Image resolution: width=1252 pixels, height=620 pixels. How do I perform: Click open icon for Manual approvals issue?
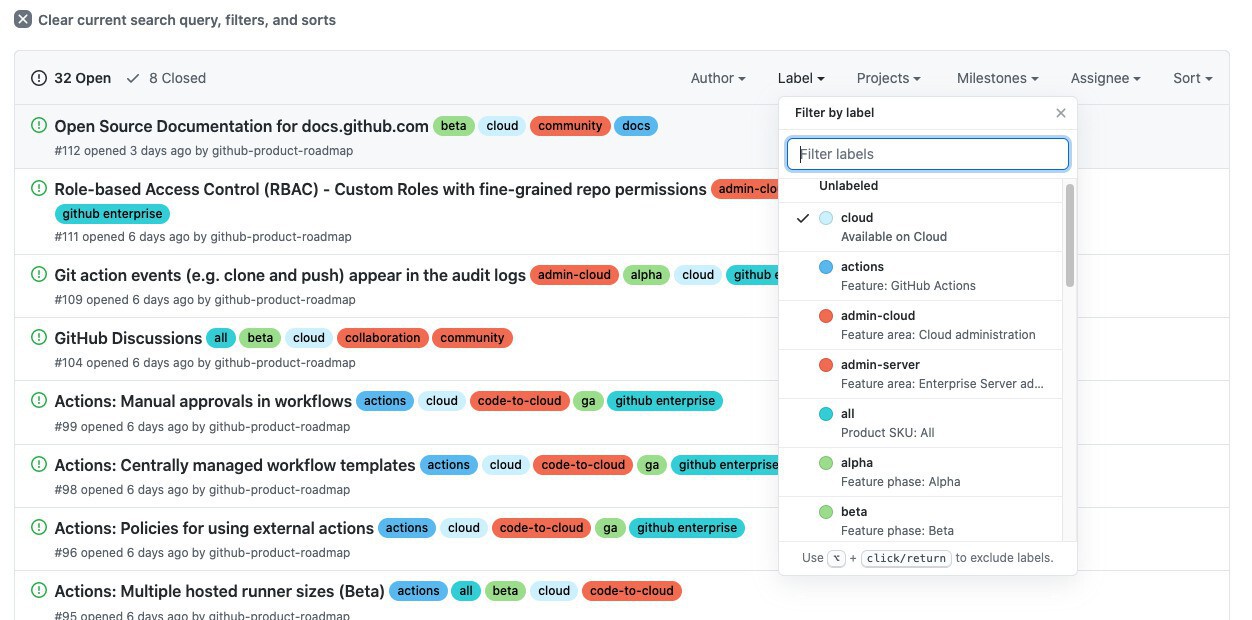pyautogui.click(x=39, y=401)
